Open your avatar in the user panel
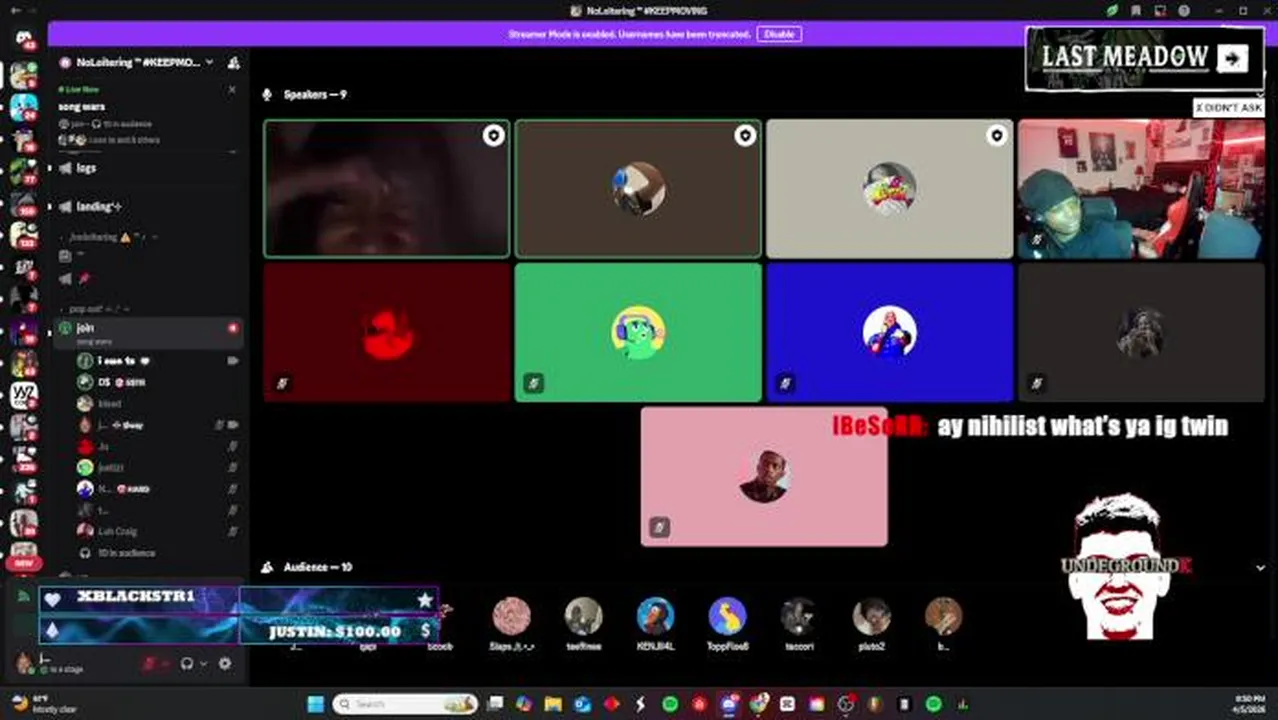The height and width of the screenshot is (720, 1278). tap(24, 662)
